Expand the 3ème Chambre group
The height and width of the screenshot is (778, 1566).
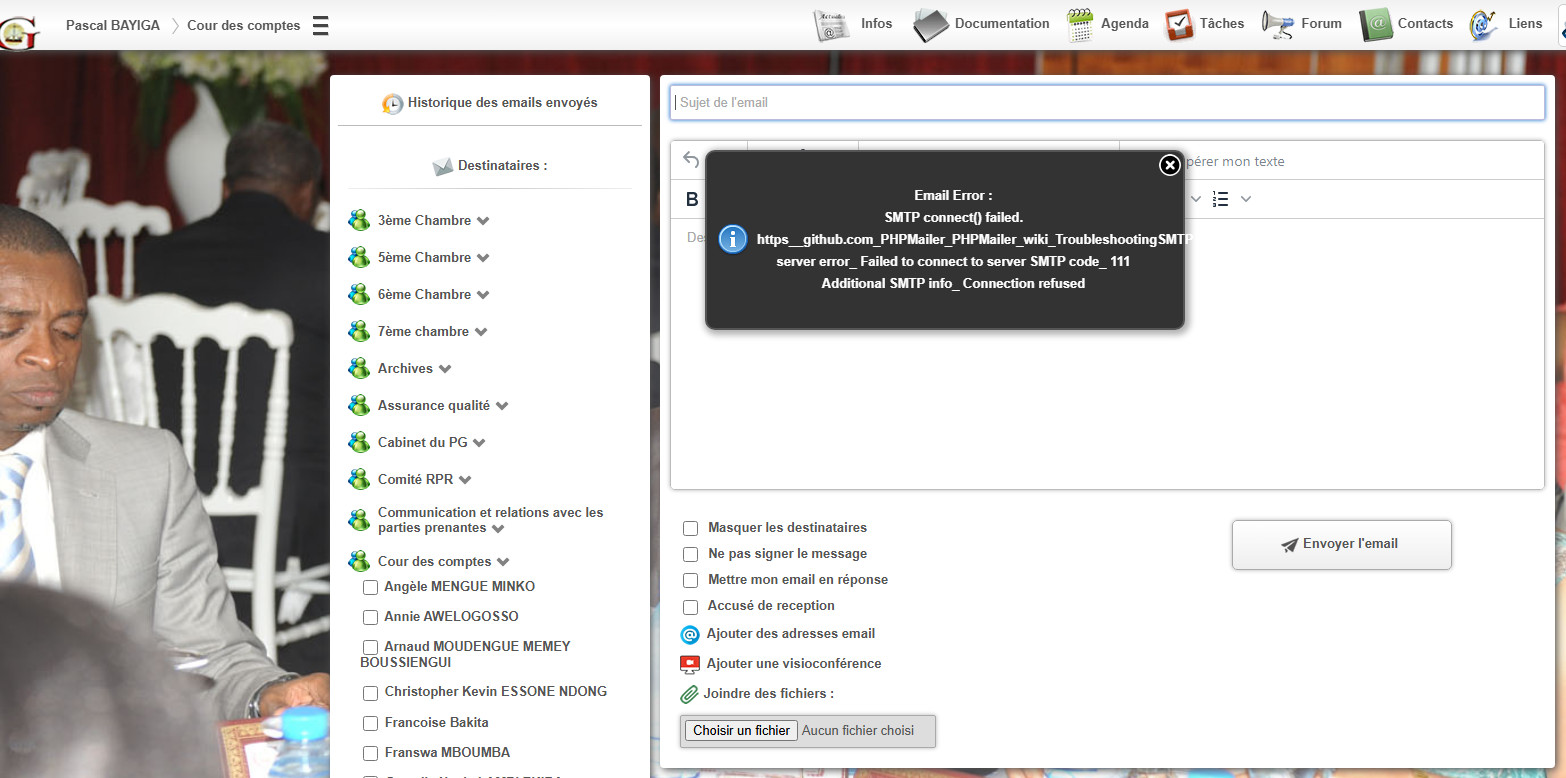[x=483, y=220]
